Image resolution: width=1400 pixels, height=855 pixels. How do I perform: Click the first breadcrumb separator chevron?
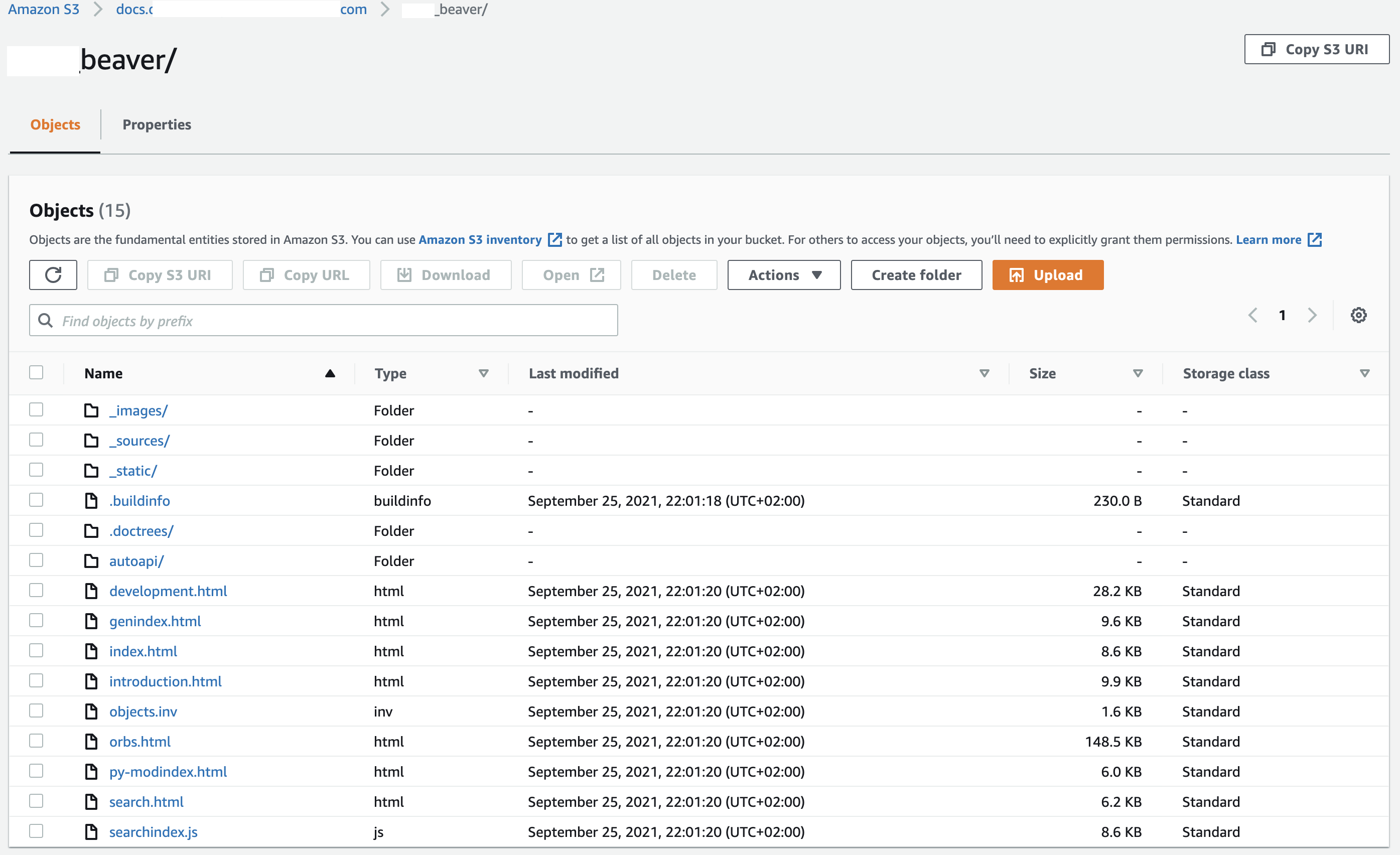pyautogui.click(x=98, y=9)
